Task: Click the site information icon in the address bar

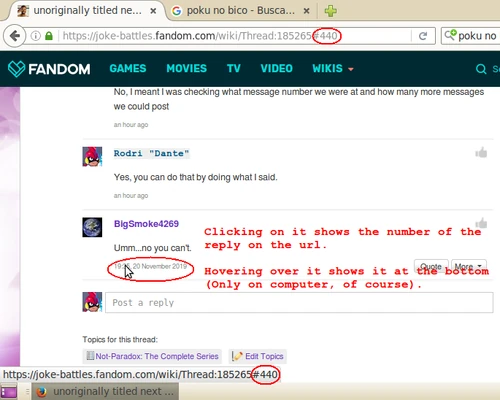Action: click(x=36, y=36)
